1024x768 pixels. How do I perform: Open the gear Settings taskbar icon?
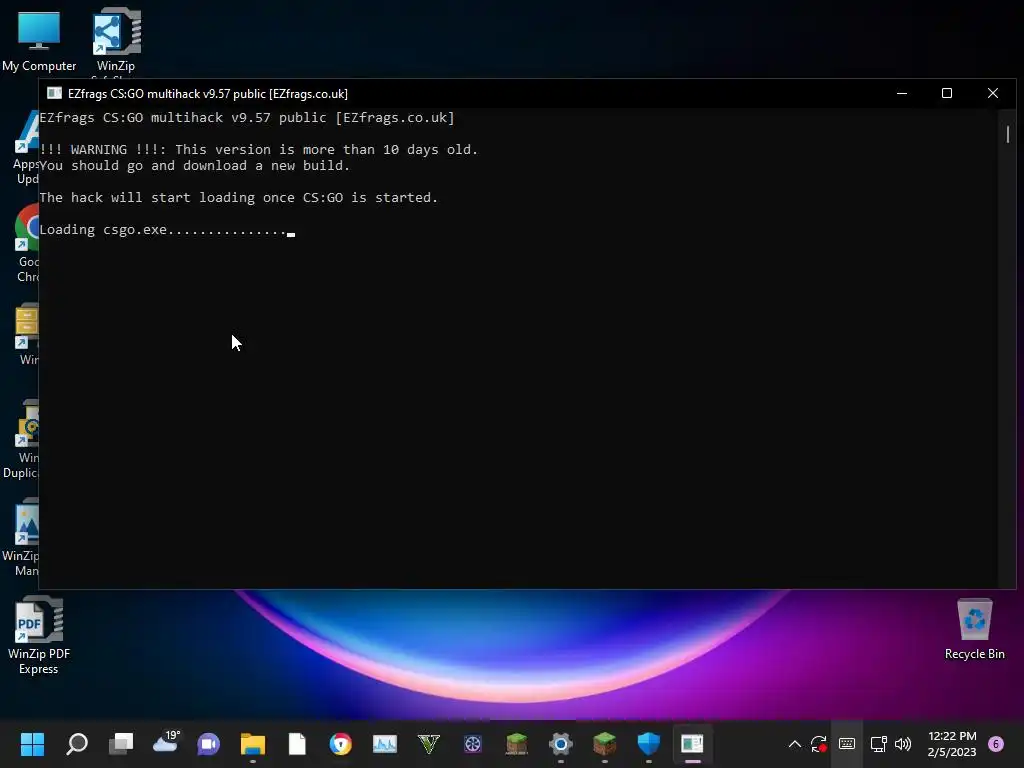point(560,744)
